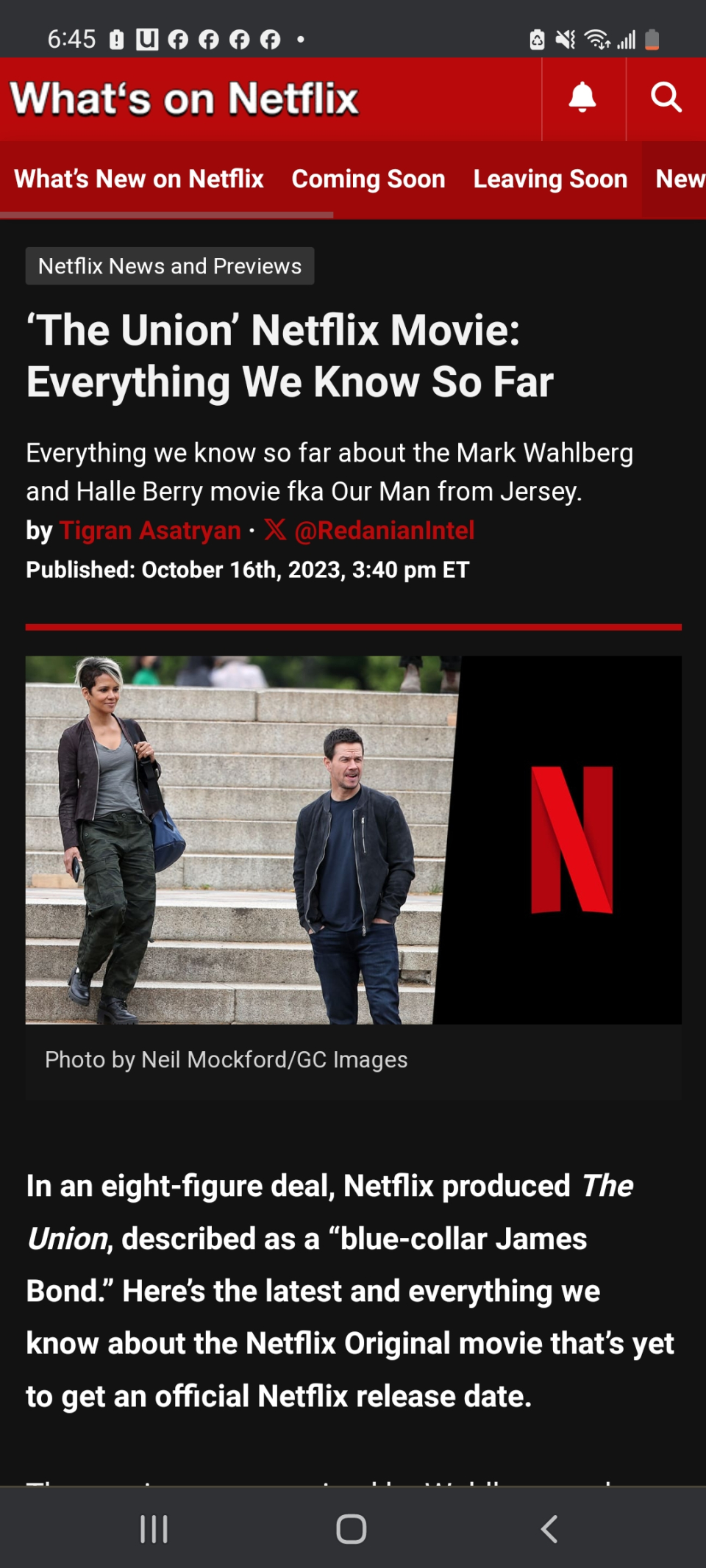The width and height of the screenshot is (706, 1568).
Task: Tap the first Facebook notification icon
Action: pos(178,39)
